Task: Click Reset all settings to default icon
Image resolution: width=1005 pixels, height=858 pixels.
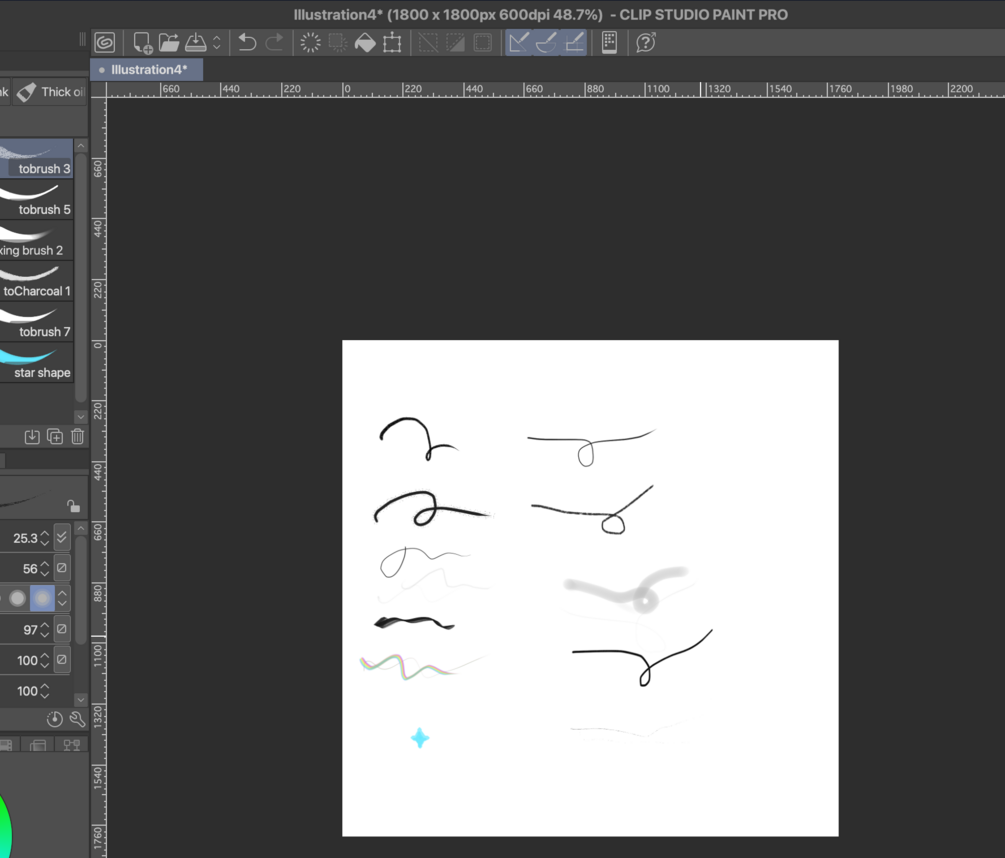Action: 54,720
